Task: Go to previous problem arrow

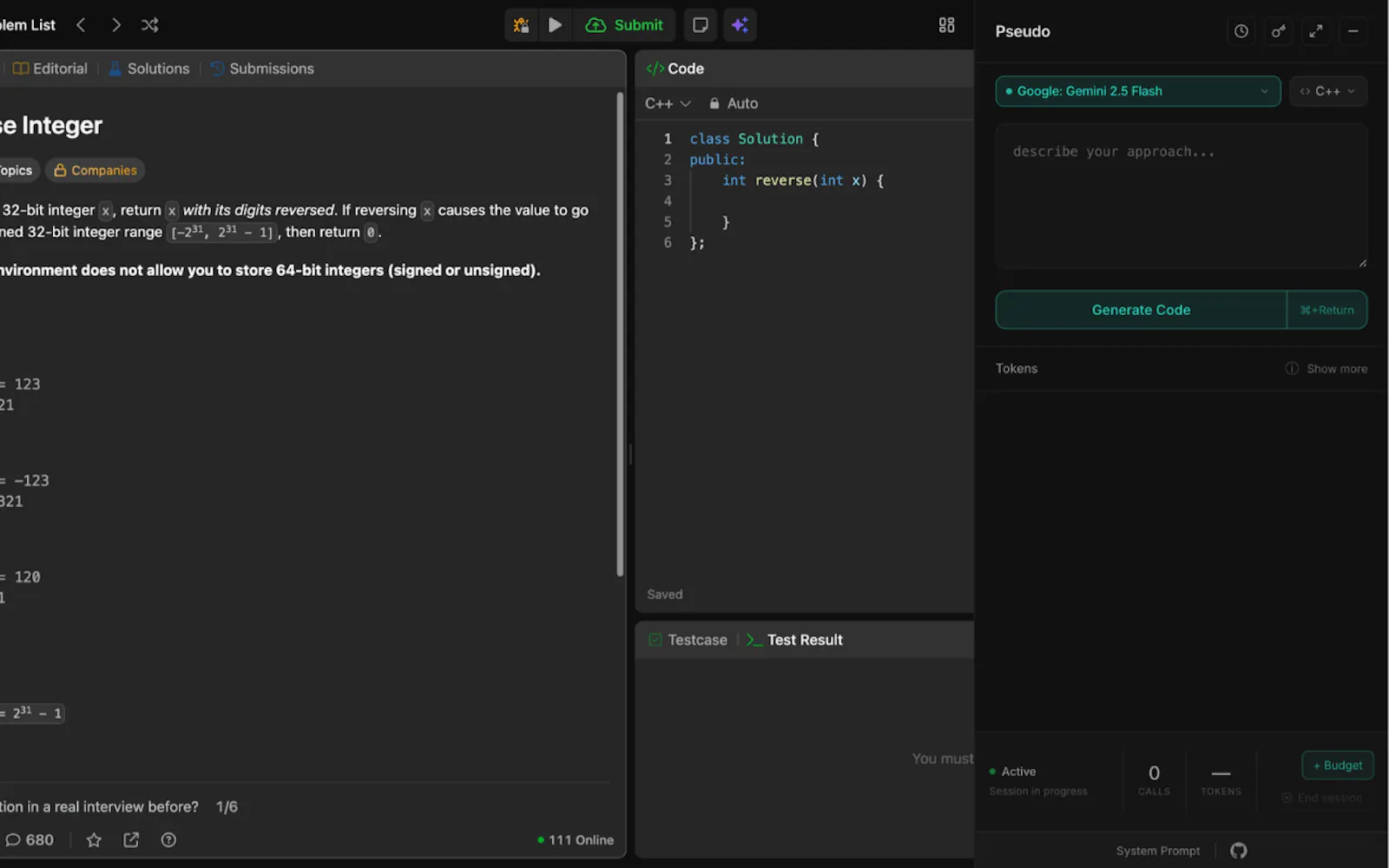Action: point(81,25)
